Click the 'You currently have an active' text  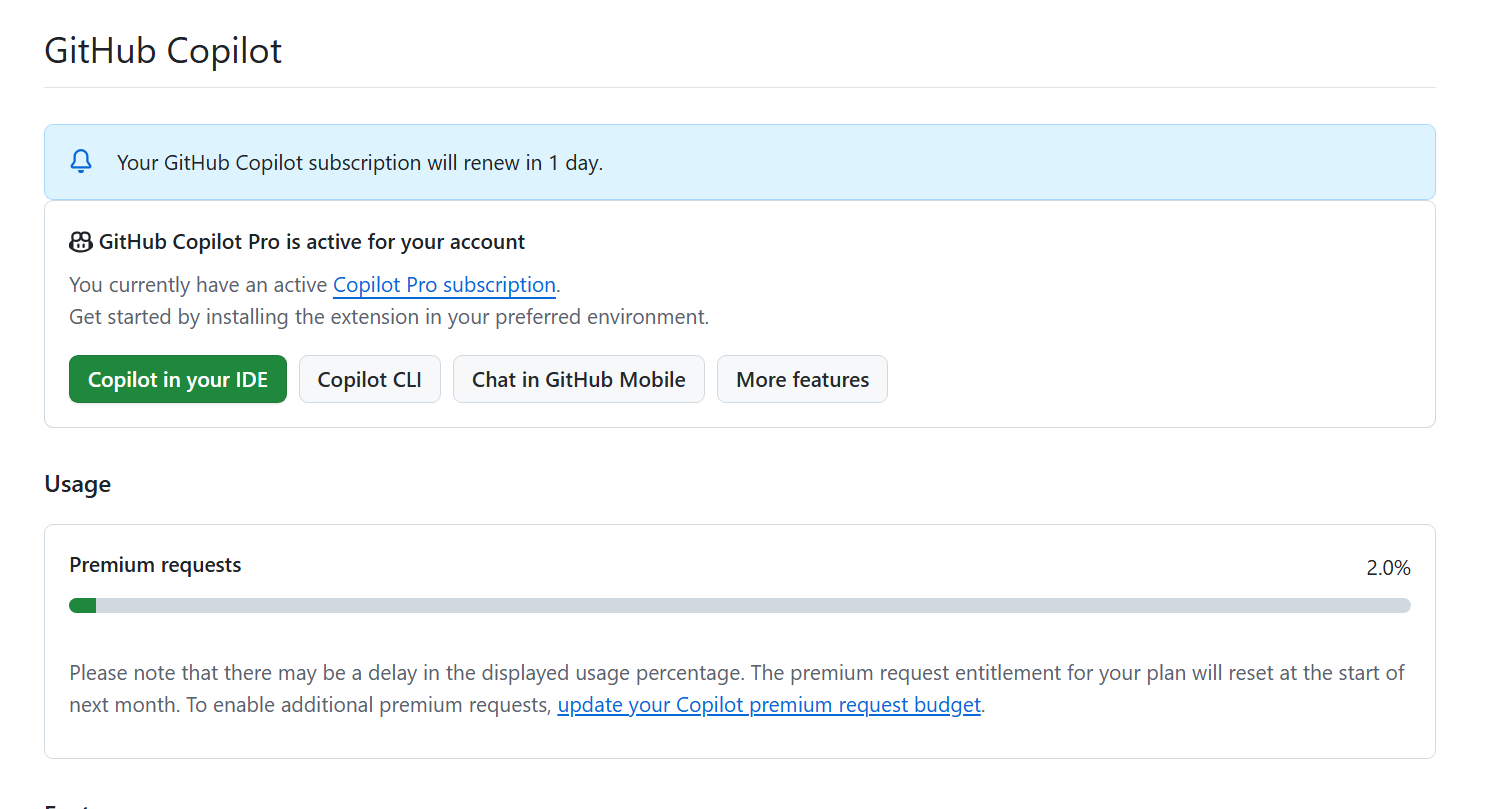coord(199,285)
